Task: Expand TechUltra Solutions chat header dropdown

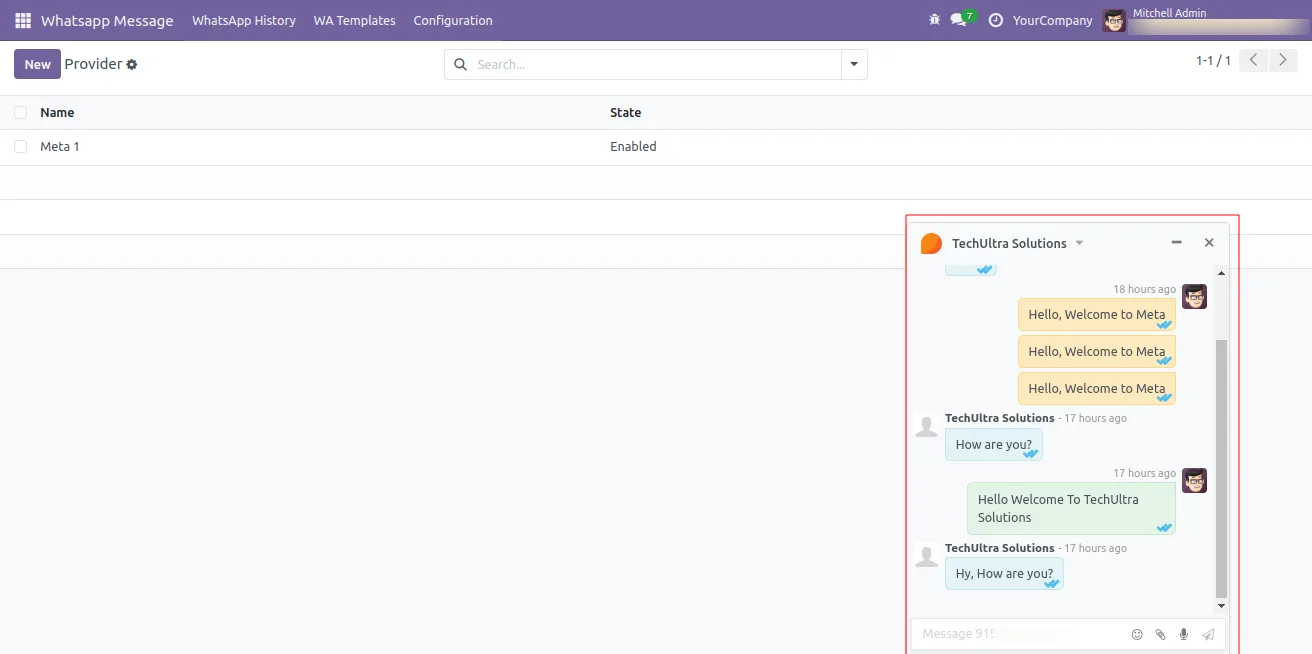Action: (x=1079, y=244)
